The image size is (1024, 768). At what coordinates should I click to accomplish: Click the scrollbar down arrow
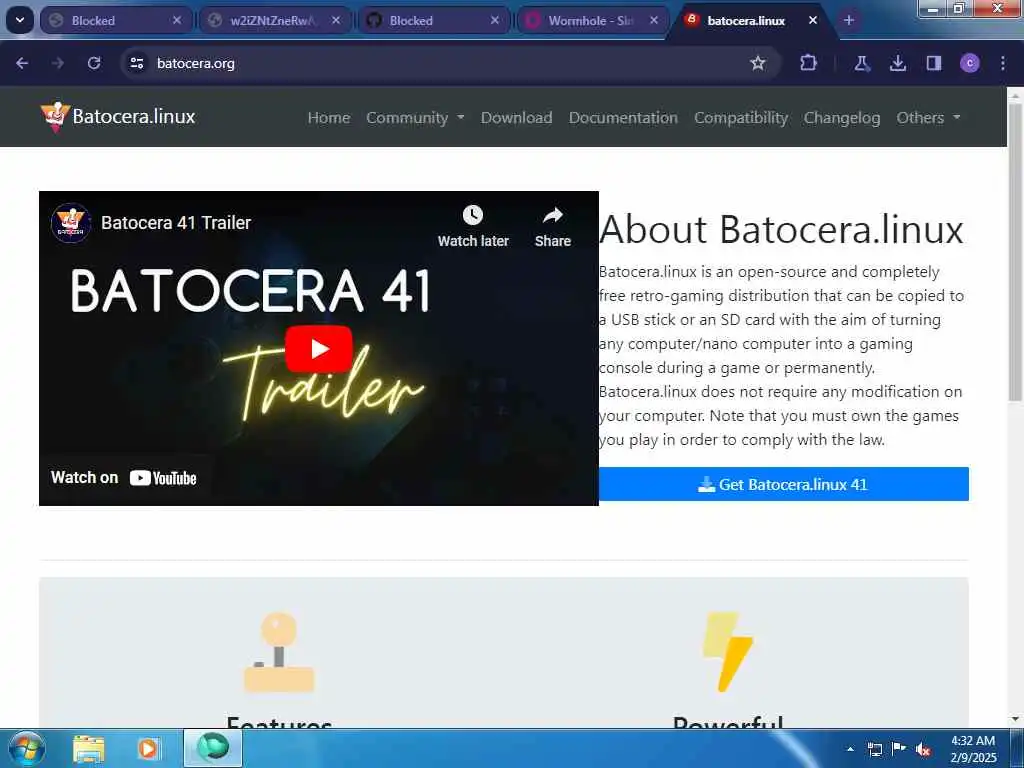click(1015, 718)
